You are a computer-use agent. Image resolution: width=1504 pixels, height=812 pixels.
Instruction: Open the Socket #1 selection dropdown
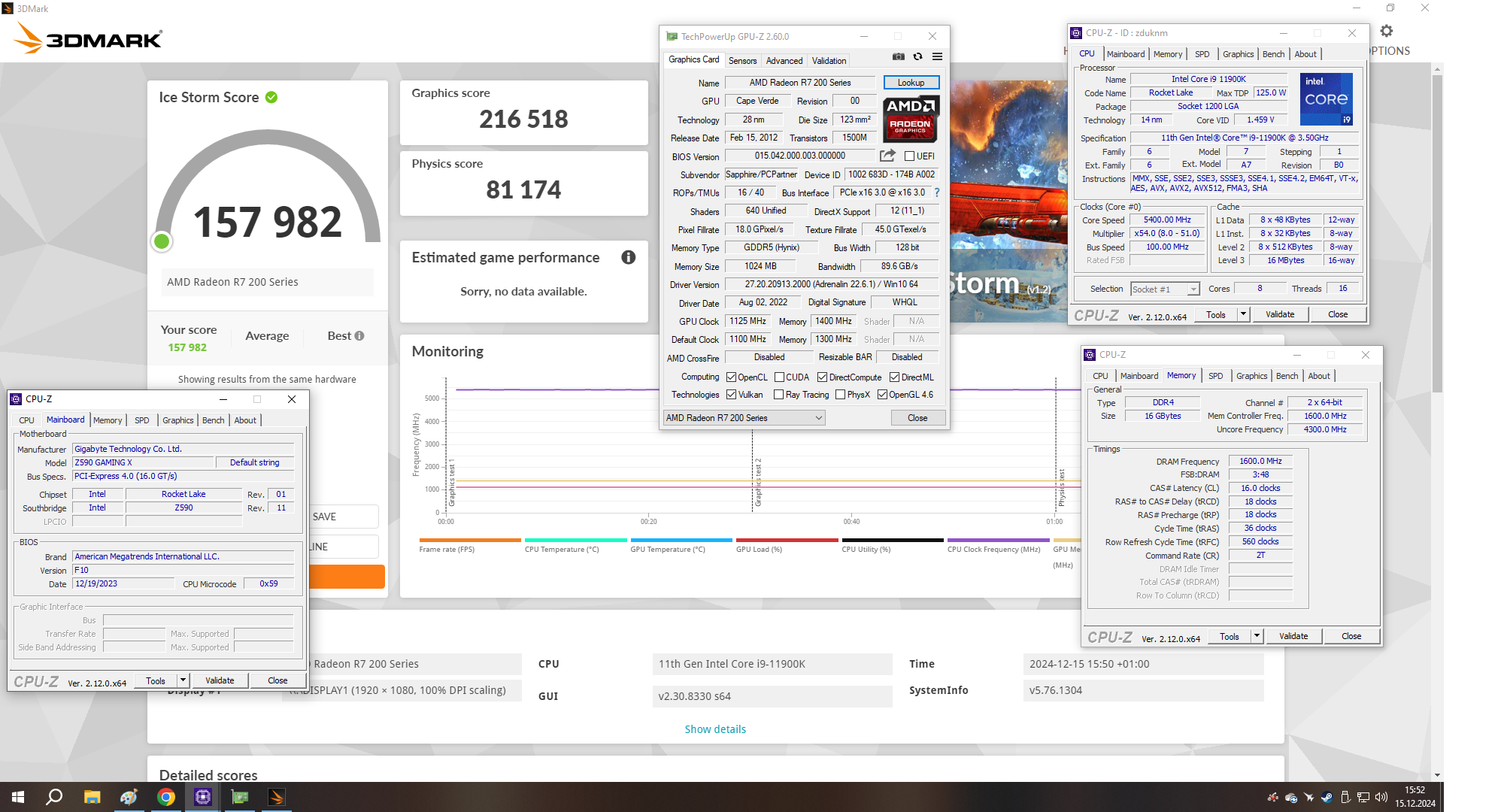click(x=1165, y=289)
